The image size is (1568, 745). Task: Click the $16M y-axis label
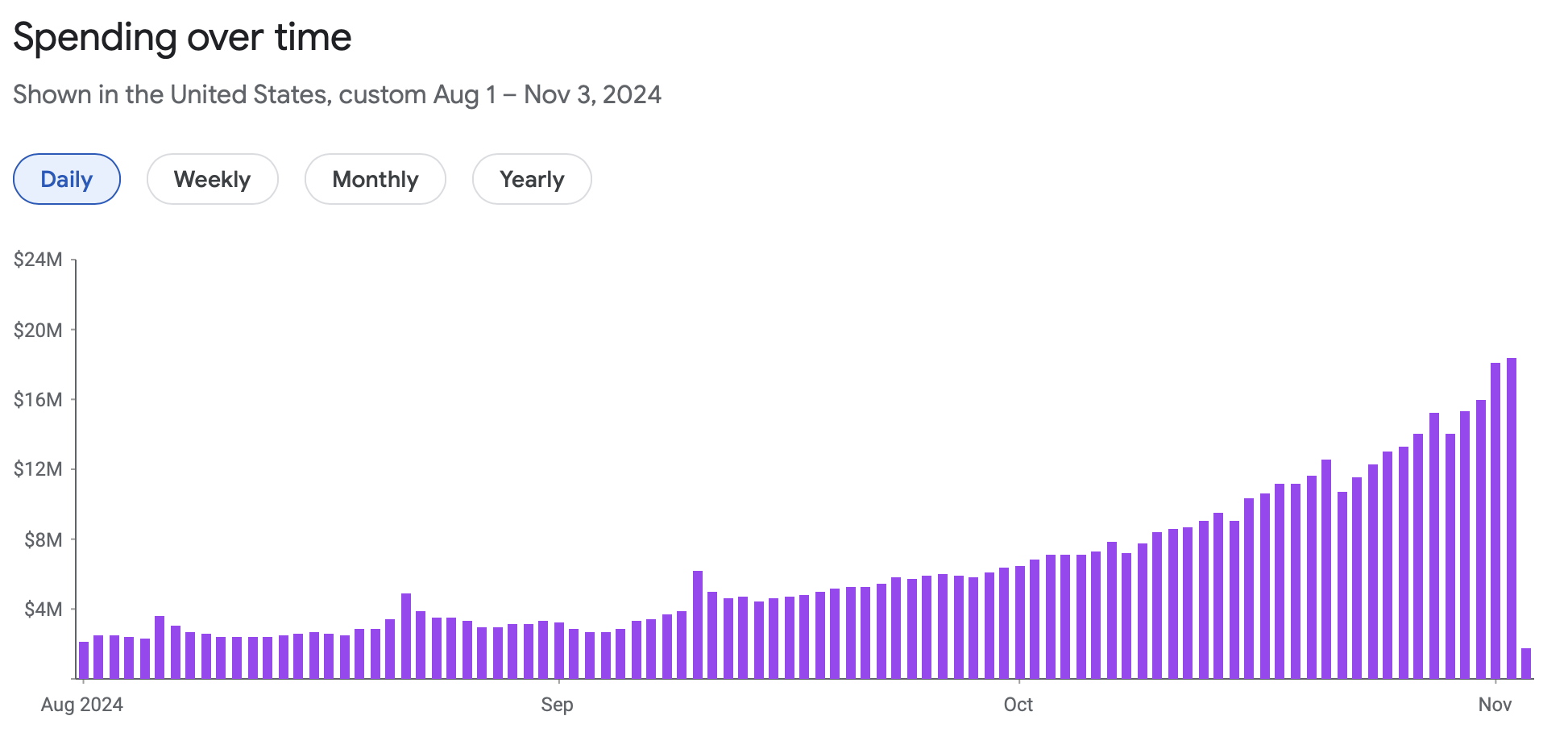point(38,400)
